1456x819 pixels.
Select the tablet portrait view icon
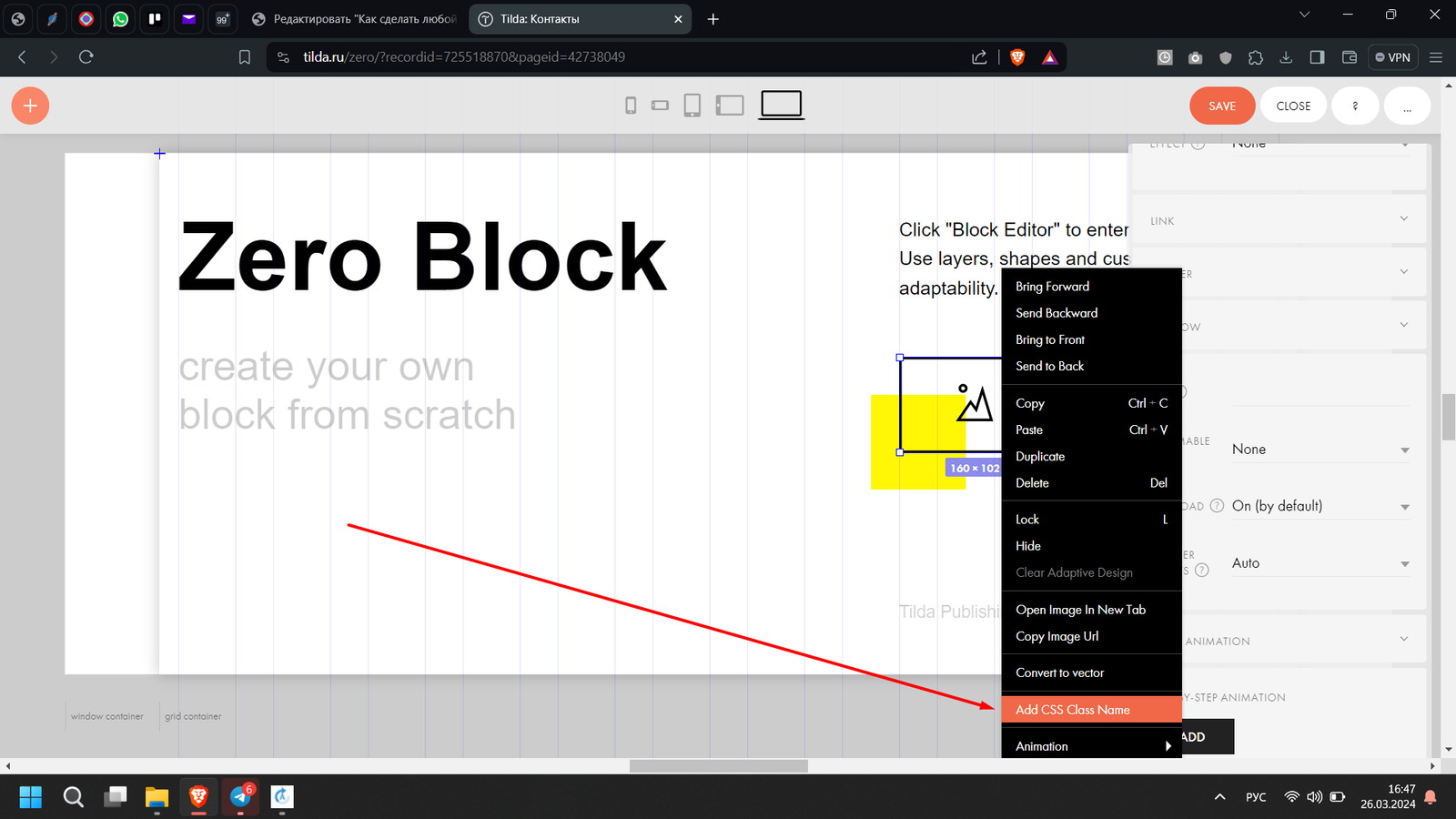pyautogui.click(x=692, y=106)
